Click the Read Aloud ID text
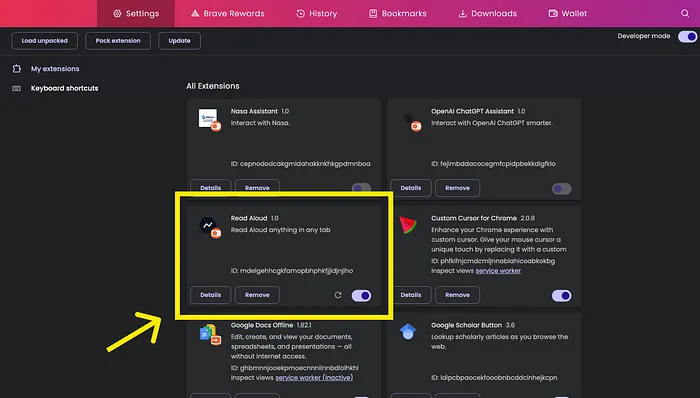700x398 pixels. 292,271
